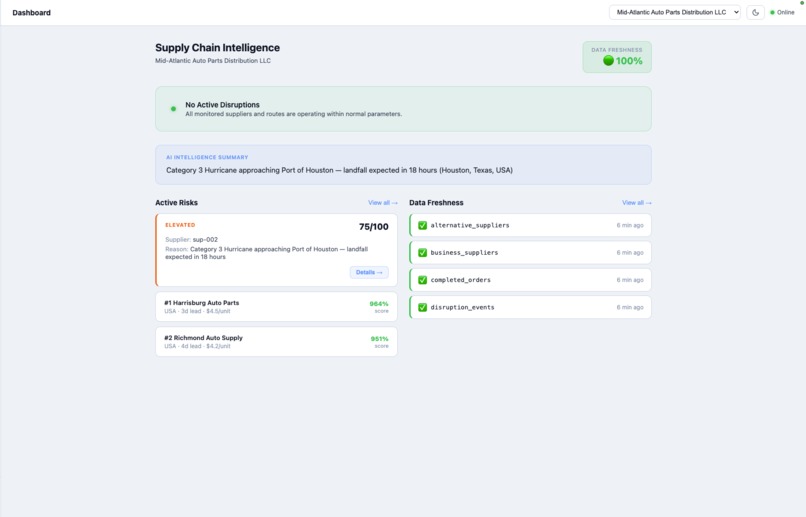Click the Online status indicator
Screen dimensions: 806x517
[782, 12]
